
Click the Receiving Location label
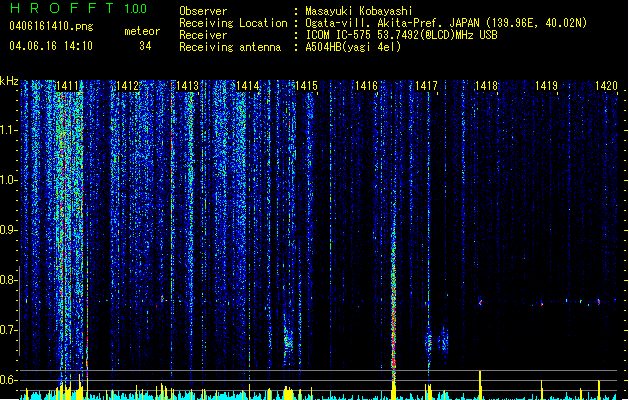233,23
